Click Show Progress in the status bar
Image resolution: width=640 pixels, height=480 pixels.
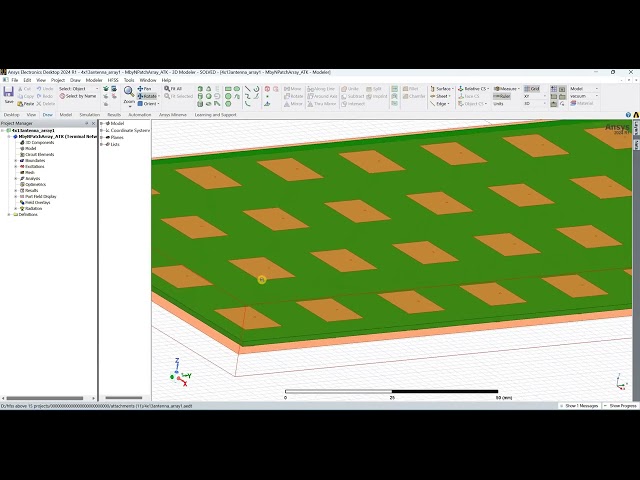620,406
